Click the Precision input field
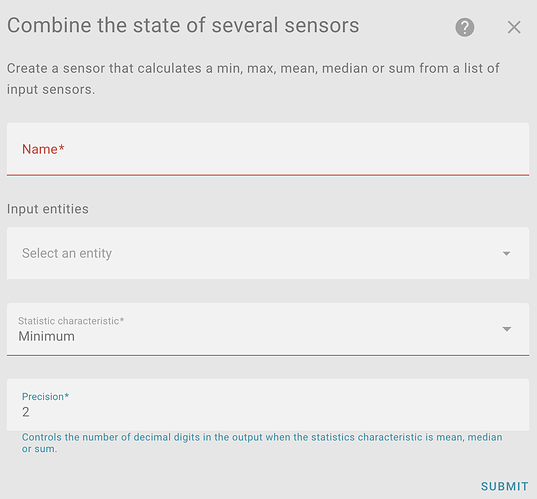Image resolution: width=537 pixels, height=499 pixels. [x=268, y=404]
